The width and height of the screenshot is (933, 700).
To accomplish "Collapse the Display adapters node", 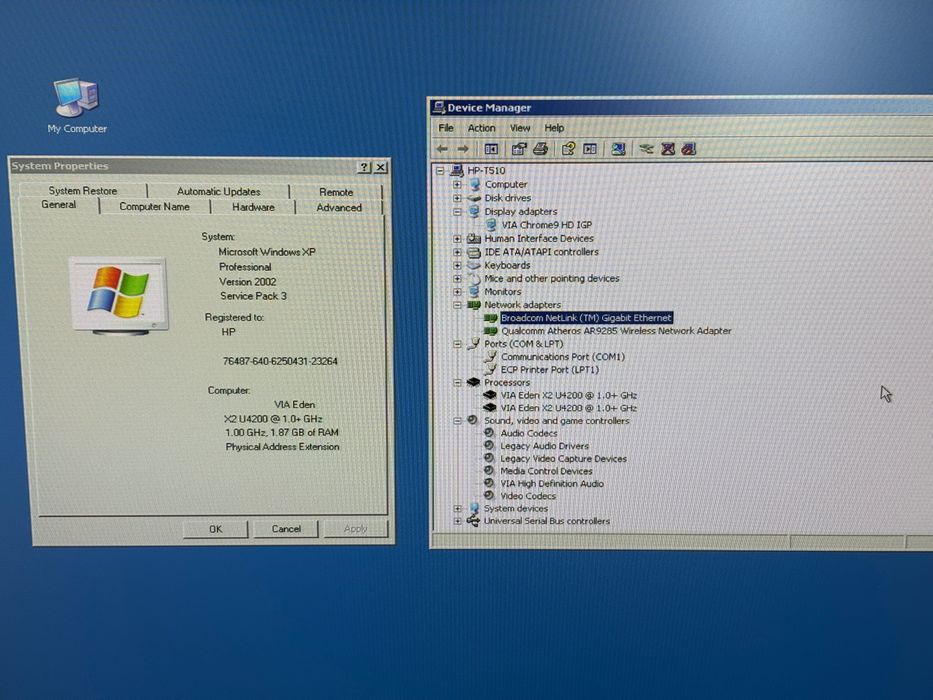I will pyautogui.click(x=457, y=211).
